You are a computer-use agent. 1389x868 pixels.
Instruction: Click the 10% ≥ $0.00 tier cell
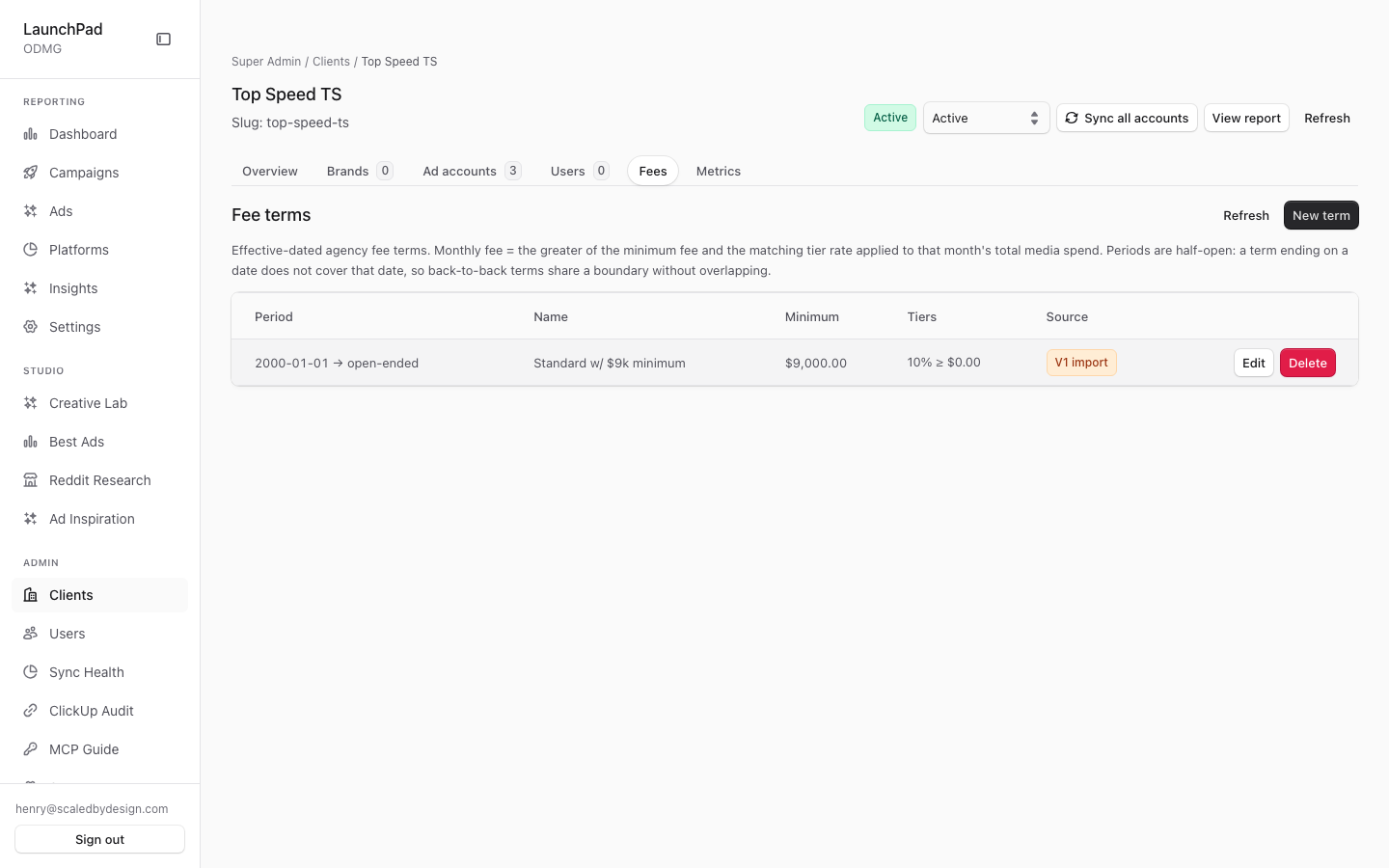tap(944, 363)
